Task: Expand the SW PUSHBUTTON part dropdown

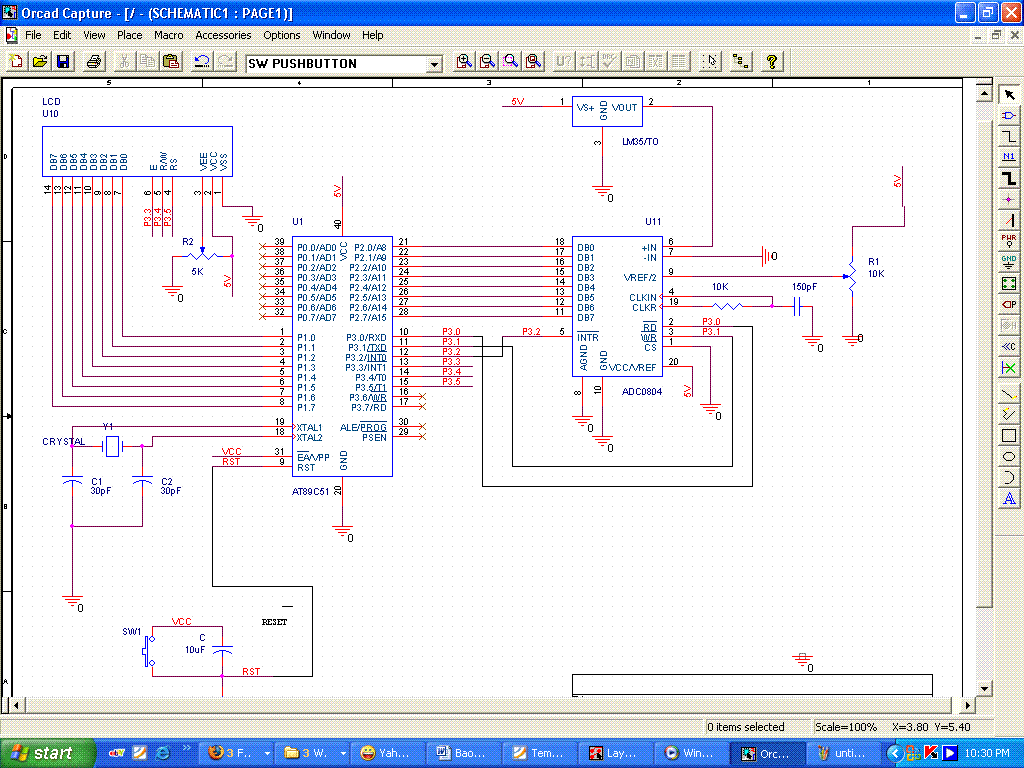Action: click(x=434, y=64)
